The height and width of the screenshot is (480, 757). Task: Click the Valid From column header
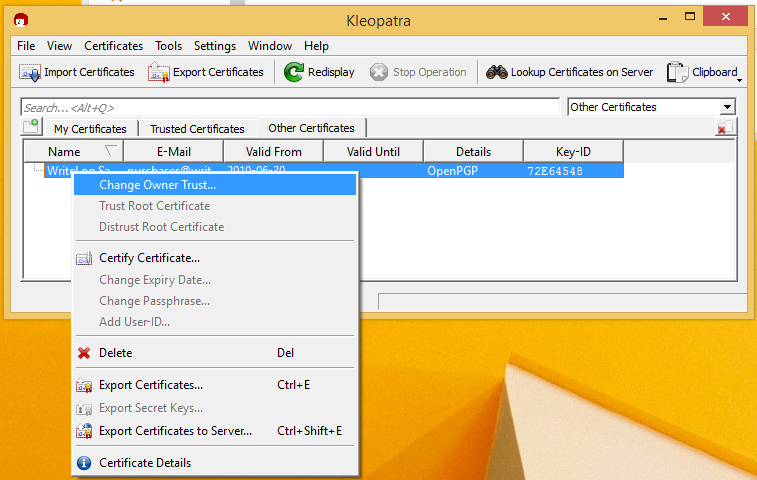[274, 152]
